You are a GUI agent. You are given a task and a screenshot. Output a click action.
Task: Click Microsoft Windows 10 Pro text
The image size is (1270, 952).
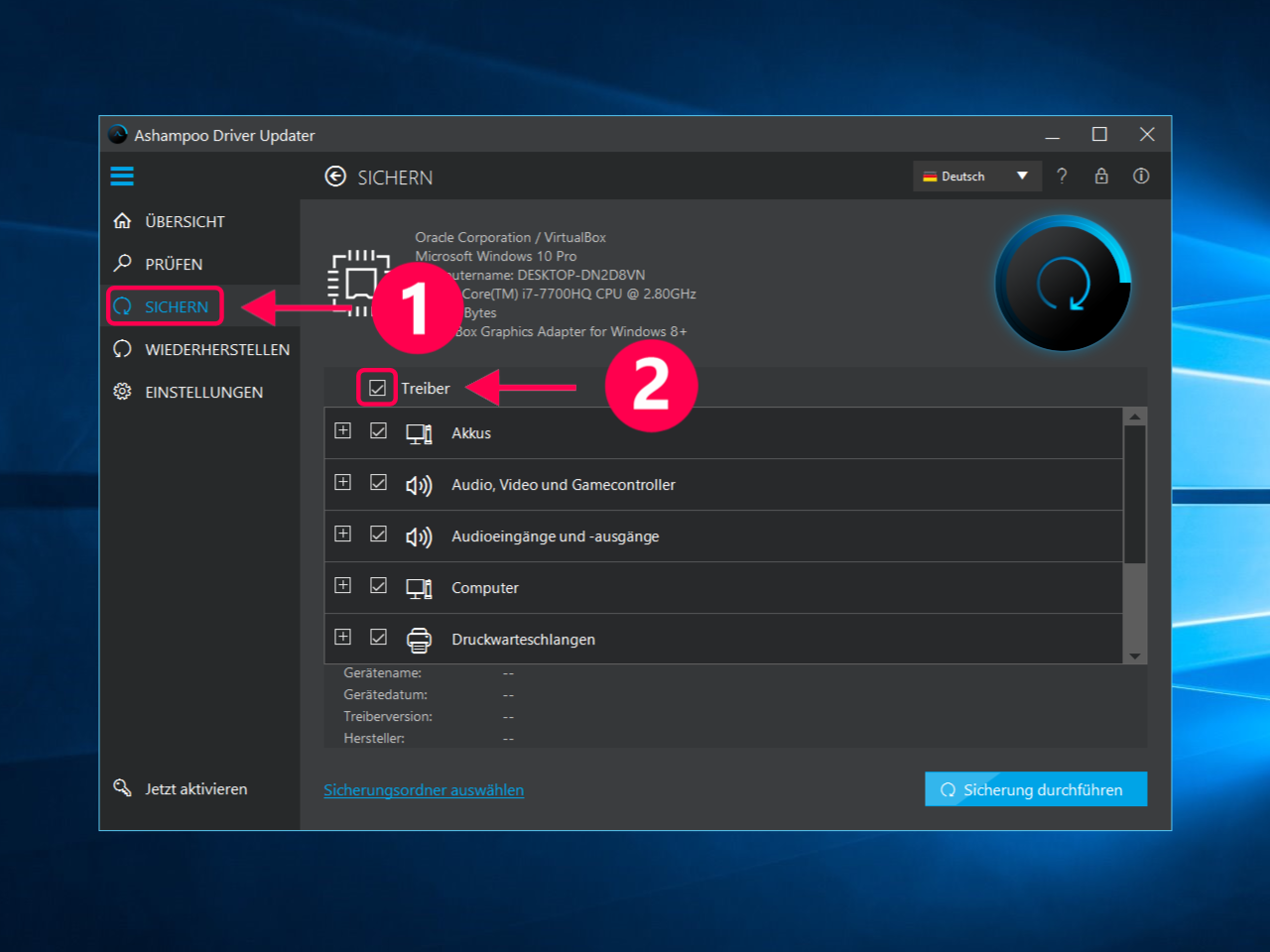[495, 256]
